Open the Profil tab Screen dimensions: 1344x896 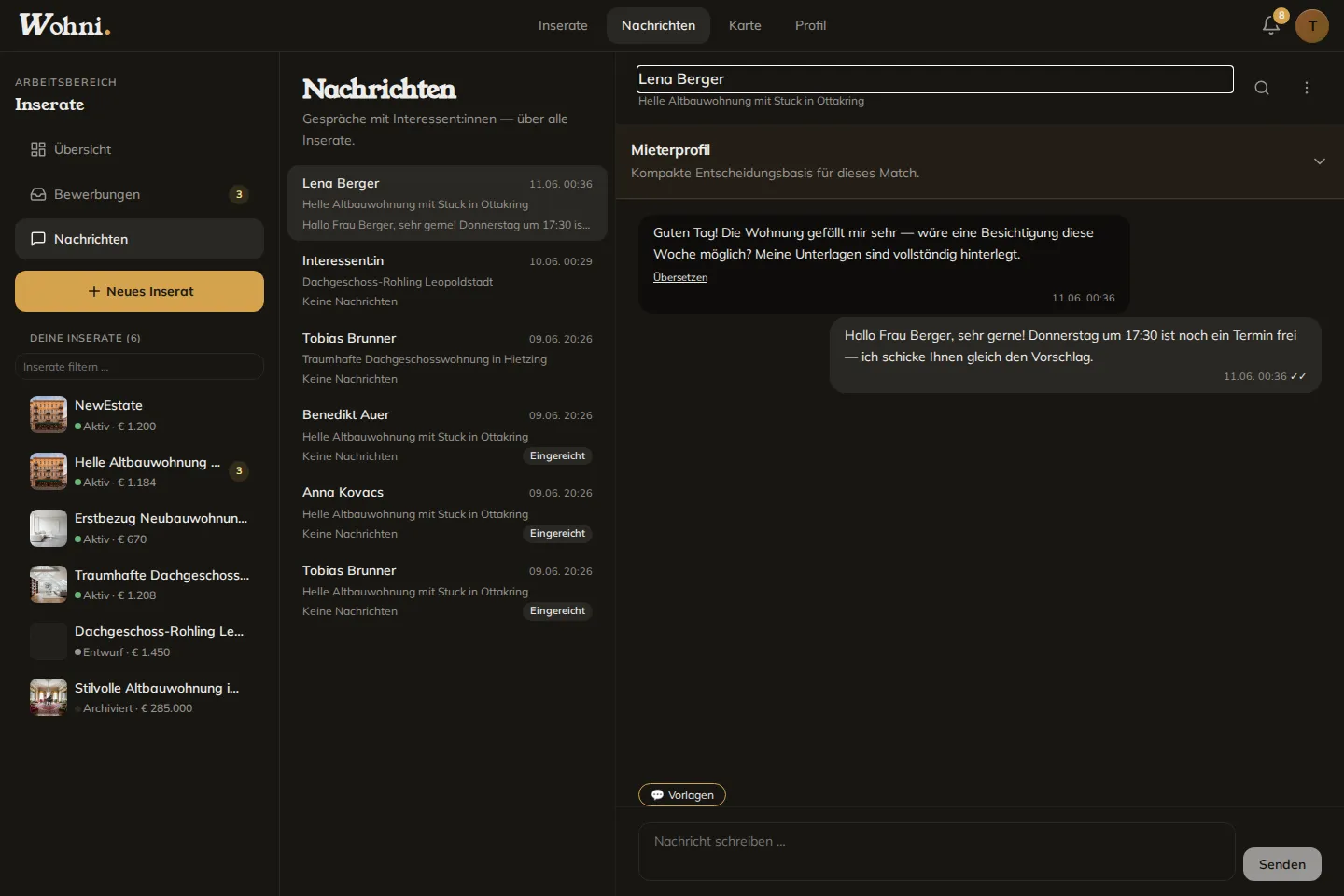tap(810, 25)
